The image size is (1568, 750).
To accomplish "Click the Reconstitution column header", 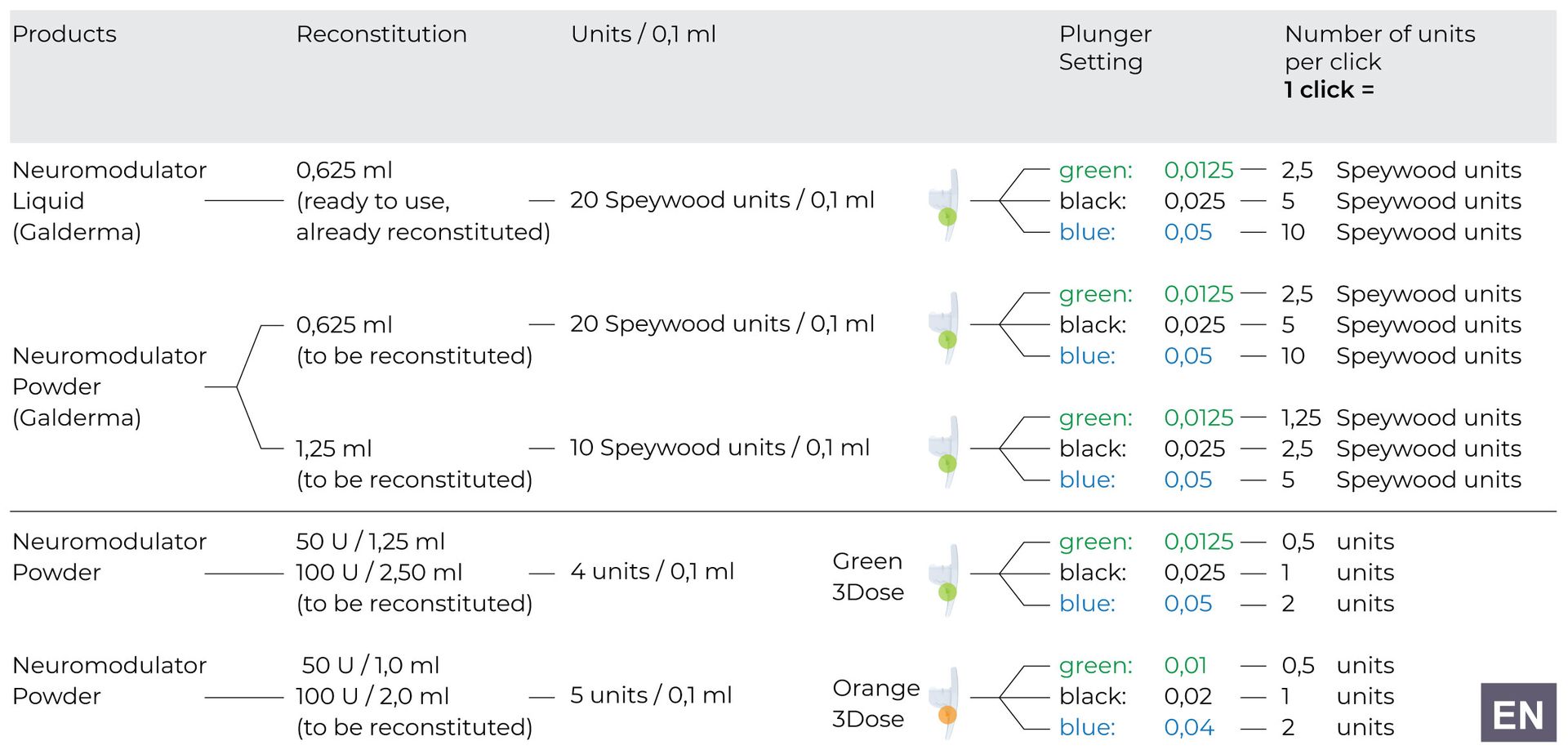I will click(x=381, y=34).
